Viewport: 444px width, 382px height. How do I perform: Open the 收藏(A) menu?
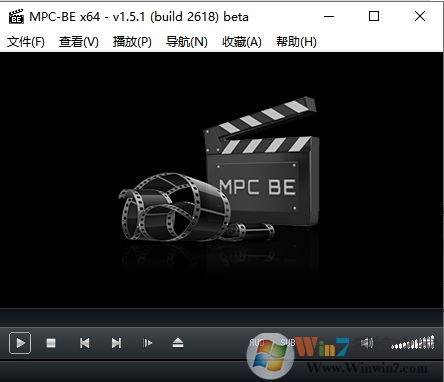[x=242, y=42]
